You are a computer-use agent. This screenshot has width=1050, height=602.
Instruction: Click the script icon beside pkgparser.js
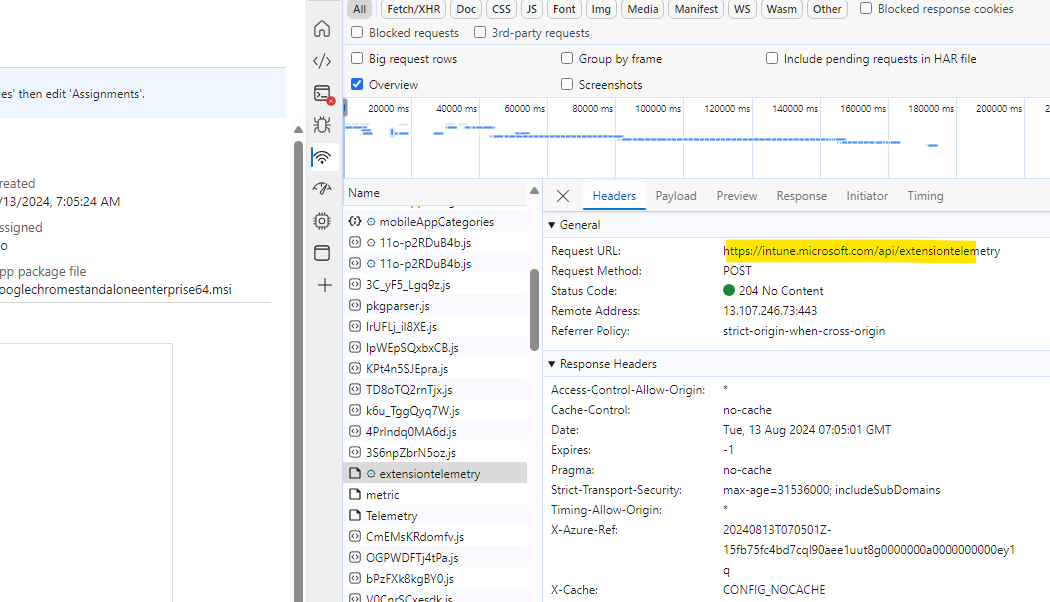click(355, 305)
